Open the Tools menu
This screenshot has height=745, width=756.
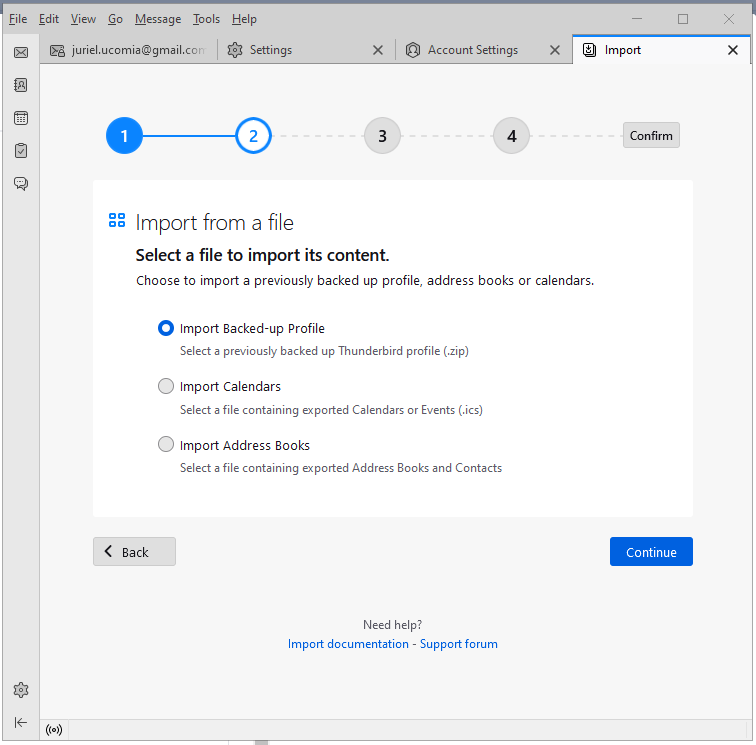206,19
